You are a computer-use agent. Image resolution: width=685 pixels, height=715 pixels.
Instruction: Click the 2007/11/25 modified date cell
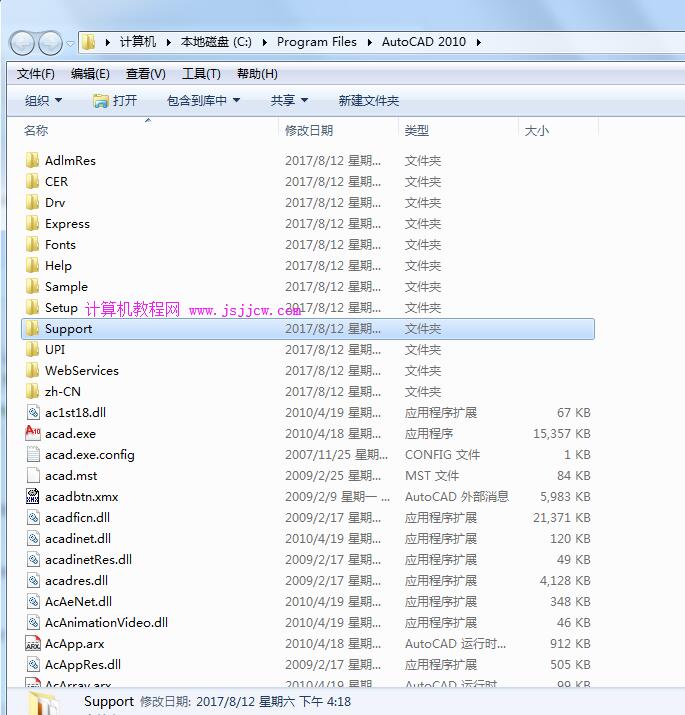337,455
